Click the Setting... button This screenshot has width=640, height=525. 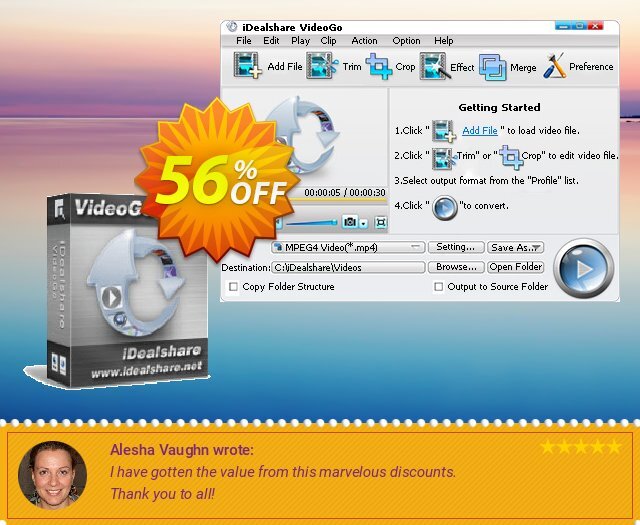coord(456,247)
